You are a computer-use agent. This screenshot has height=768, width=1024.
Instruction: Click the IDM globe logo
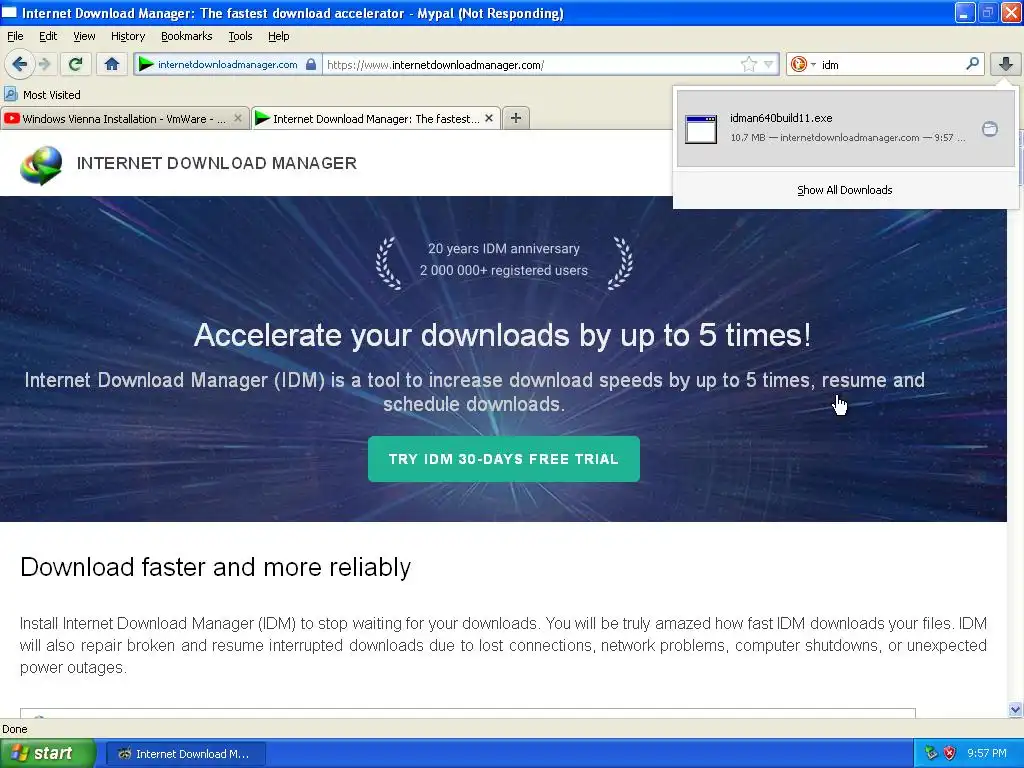tap(41, 165)
